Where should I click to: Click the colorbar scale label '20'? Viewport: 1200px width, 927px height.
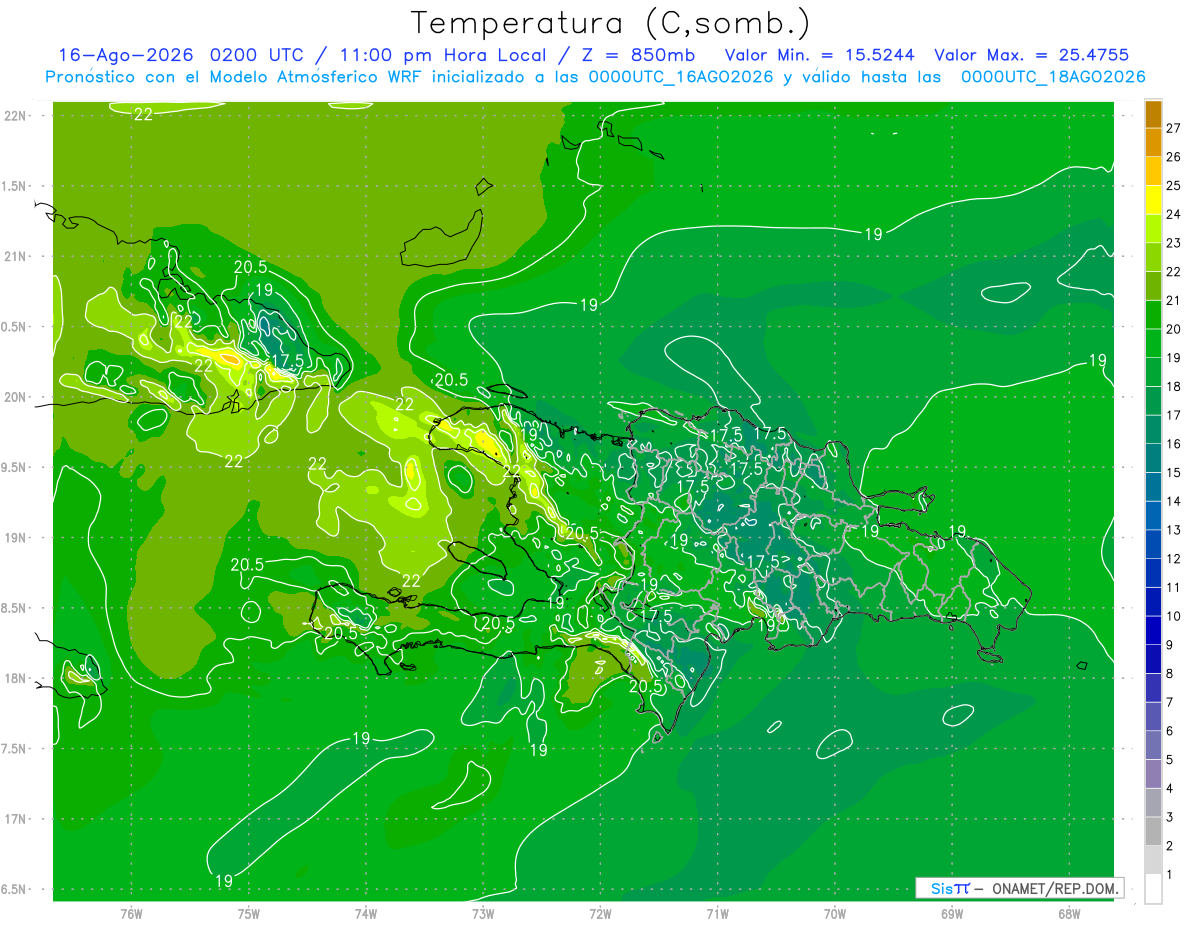point(1174,329)
